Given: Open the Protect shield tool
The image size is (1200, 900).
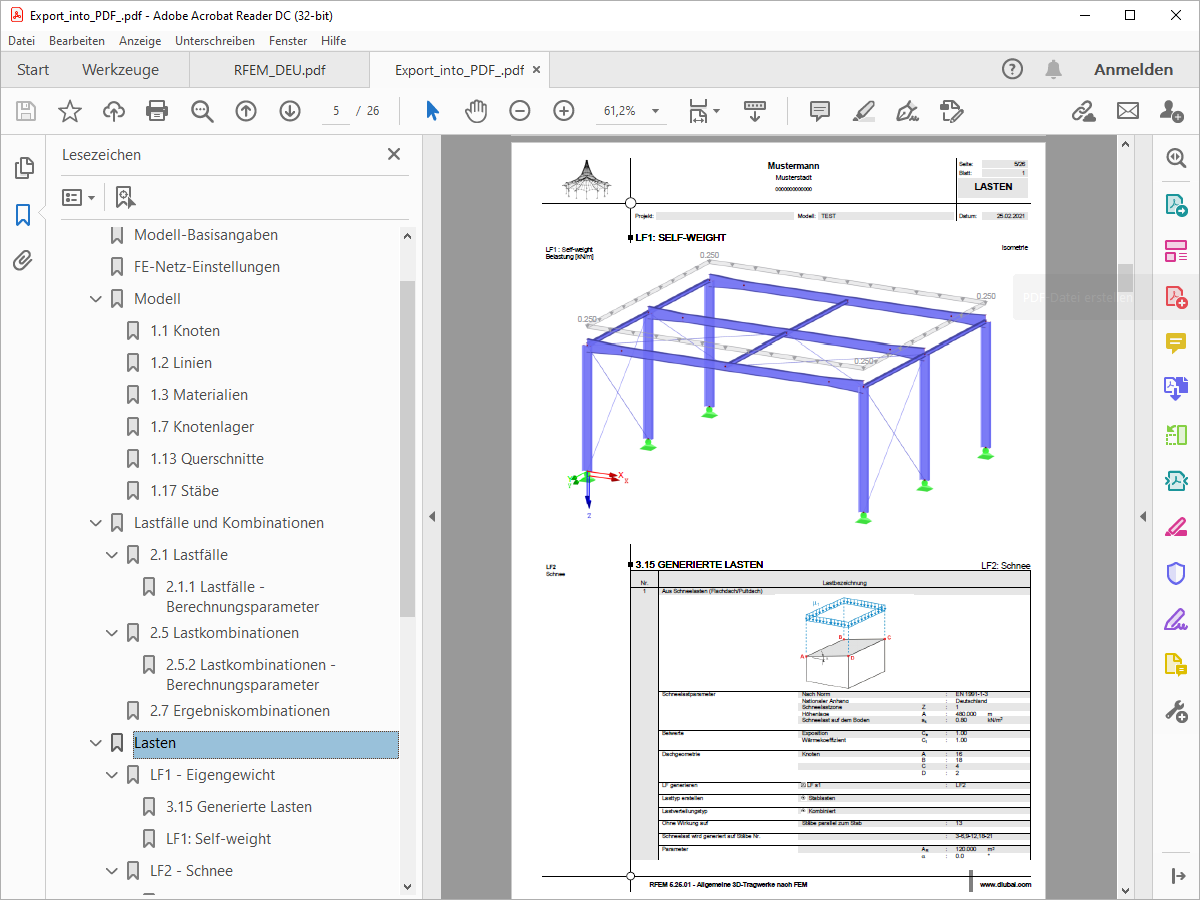Looking at the screenshot, I should [x=1176, y=573].
